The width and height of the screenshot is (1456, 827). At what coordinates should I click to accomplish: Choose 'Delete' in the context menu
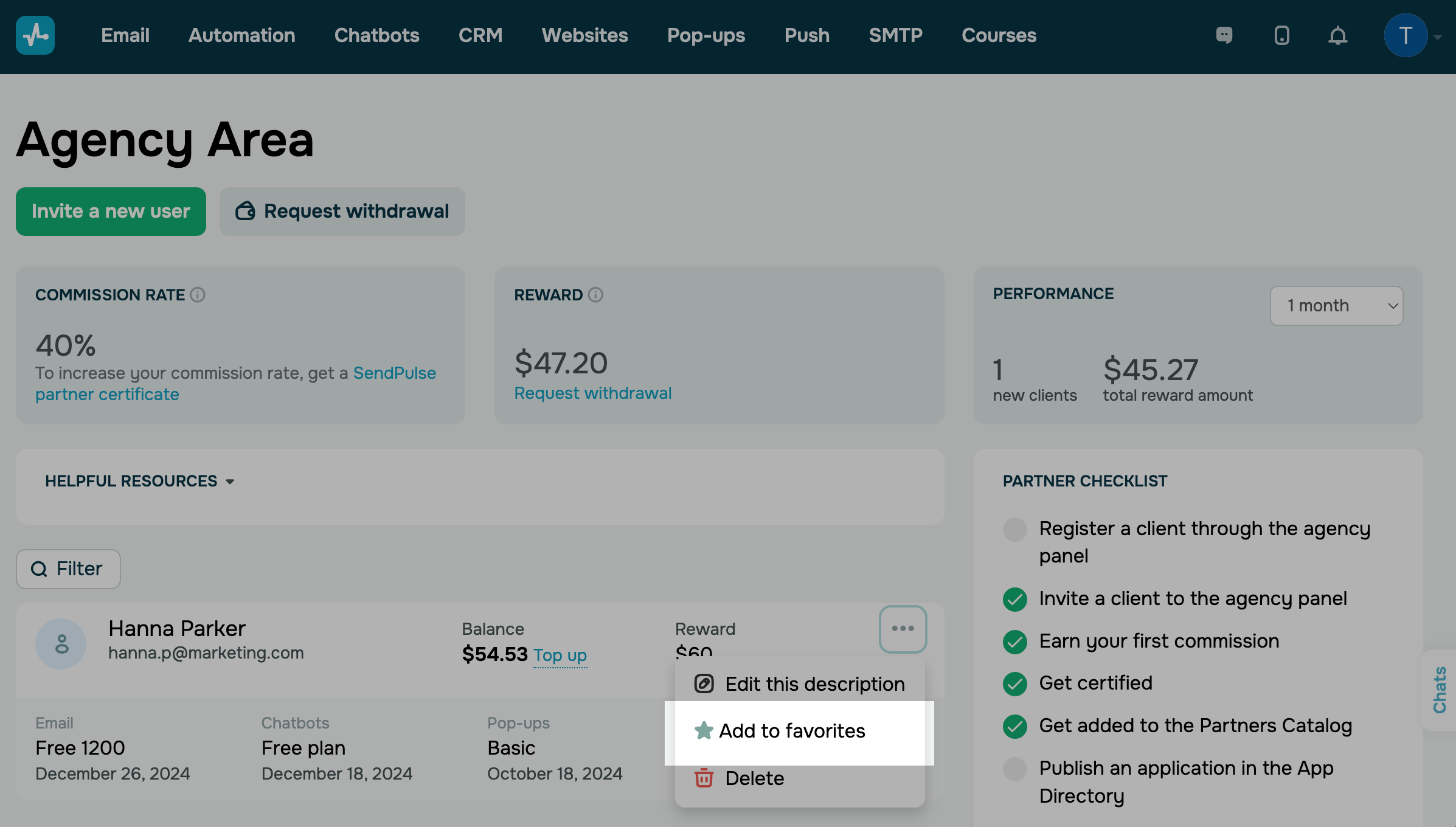coord(754,778)
